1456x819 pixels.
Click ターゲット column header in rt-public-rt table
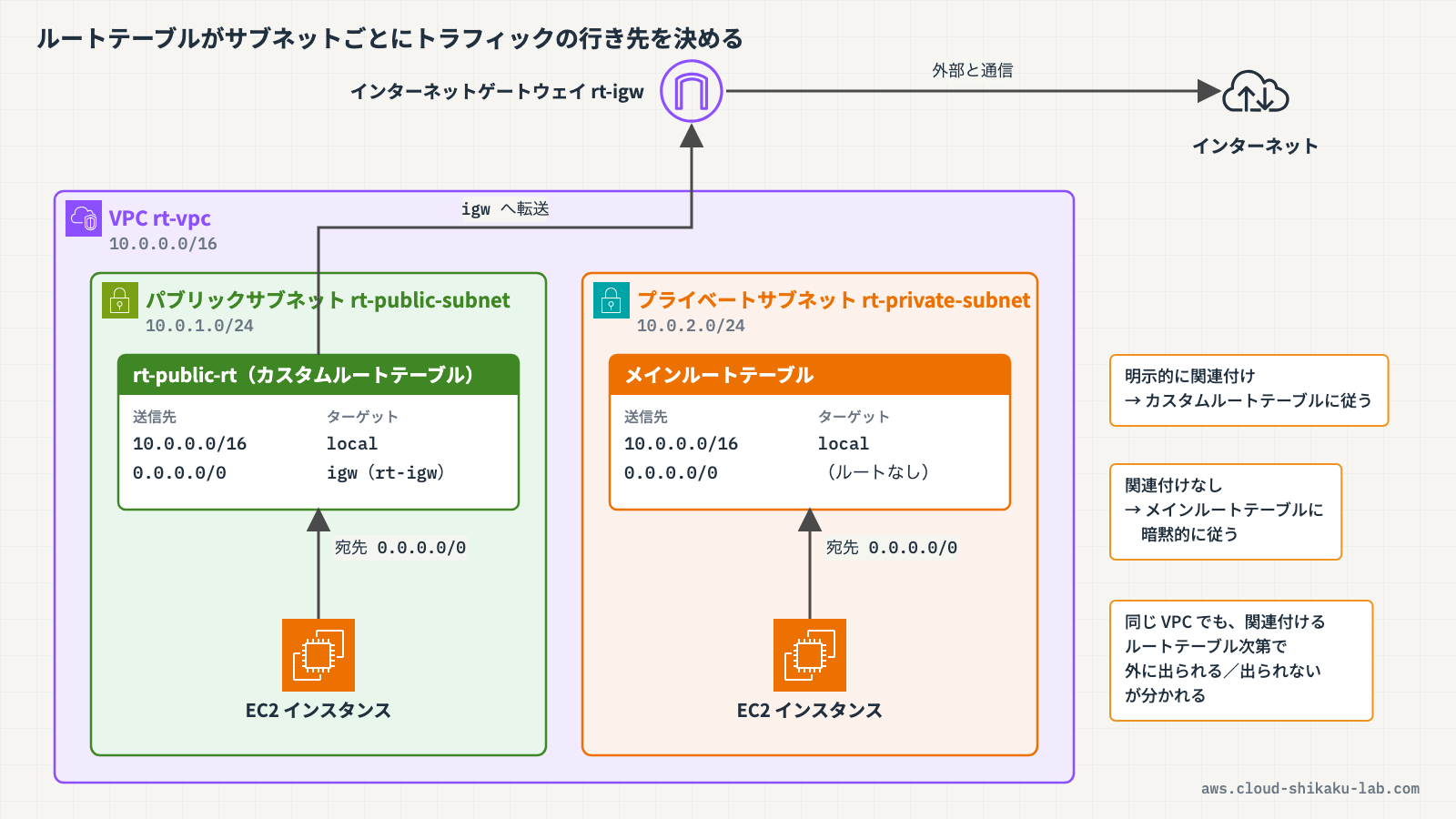pos(362,417)
